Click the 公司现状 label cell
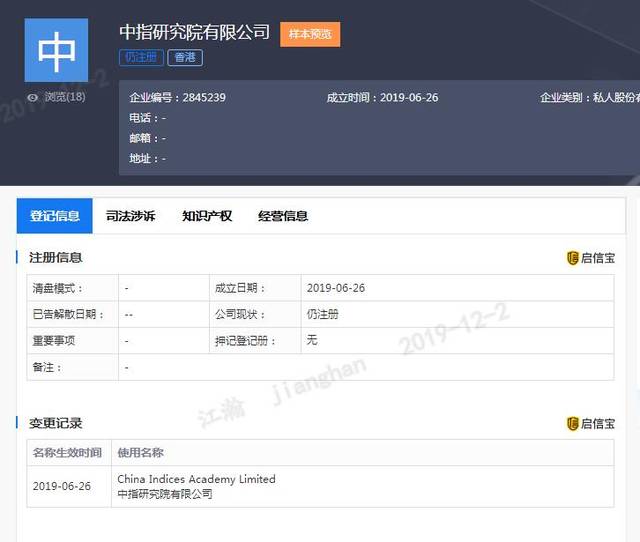Screen dimensions: 640x542 coord(256,314)
